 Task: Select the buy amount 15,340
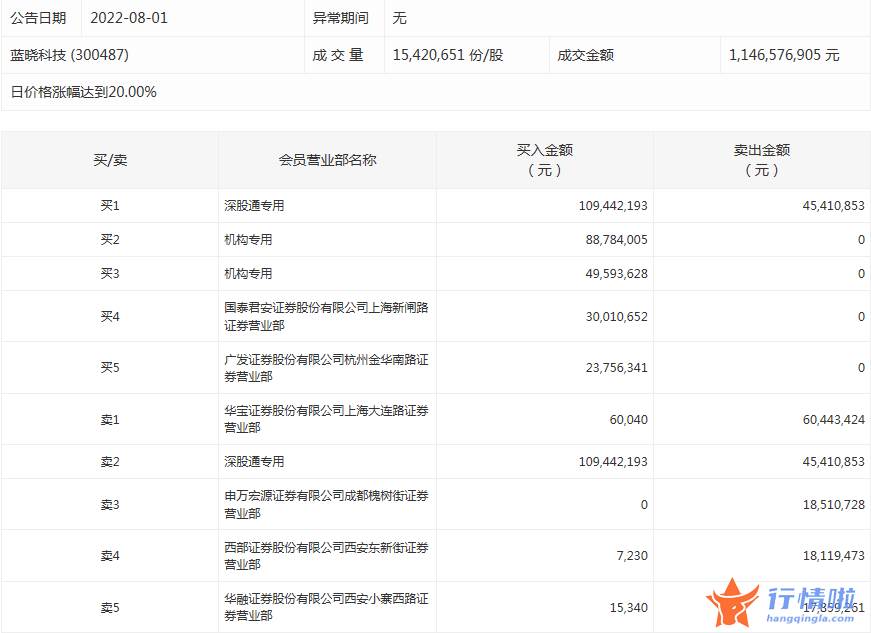pyautogui.click(x=629, y=608)
